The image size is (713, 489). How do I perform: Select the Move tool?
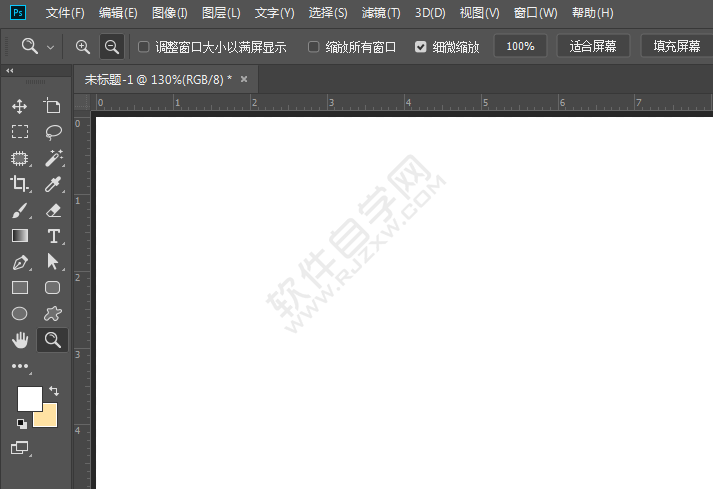[19, 106]
